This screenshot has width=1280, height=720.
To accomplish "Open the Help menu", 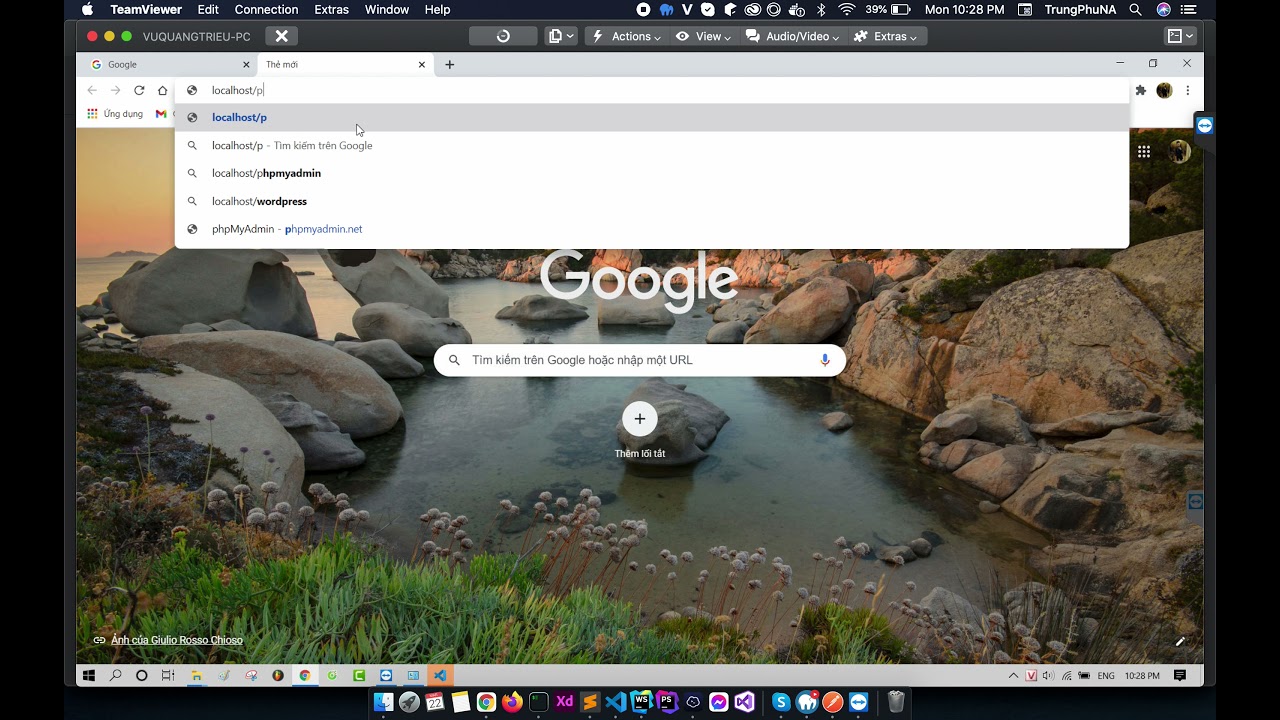I will coord(437,9).
